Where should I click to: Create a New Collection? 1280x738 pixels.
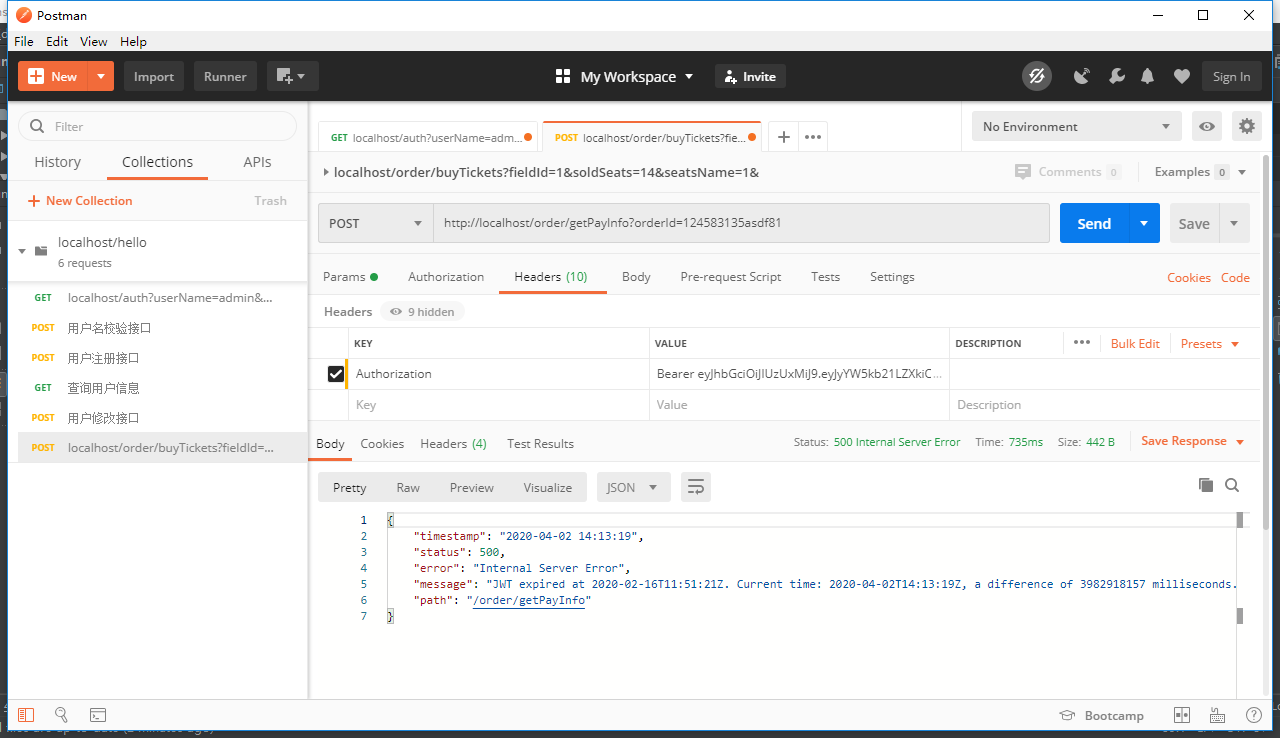coord(80,200)
